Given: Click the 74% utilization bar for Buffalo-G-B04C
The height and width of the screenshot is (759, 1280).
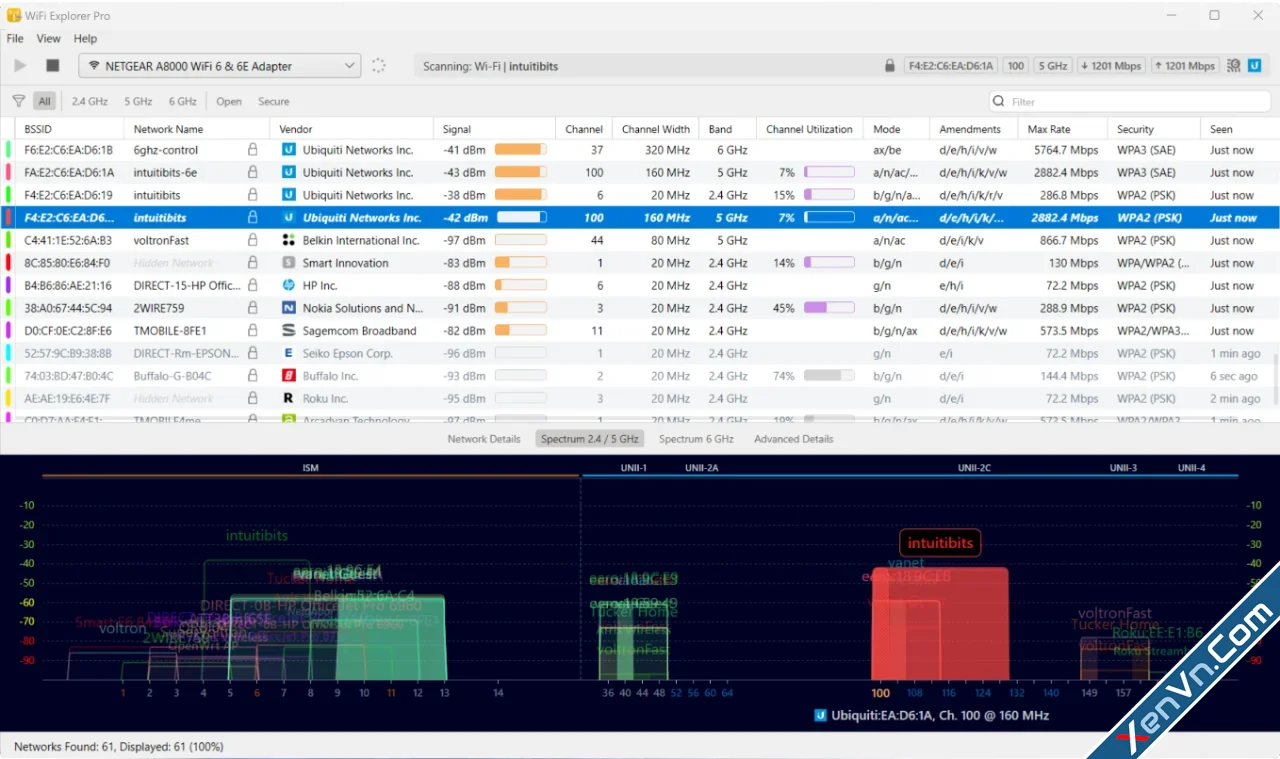Looking at the screenshot, I should pos(829,376).
